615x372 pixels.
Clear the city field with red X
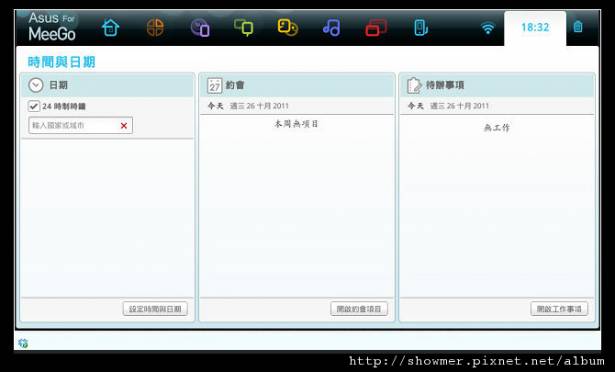tap(124, 126)
